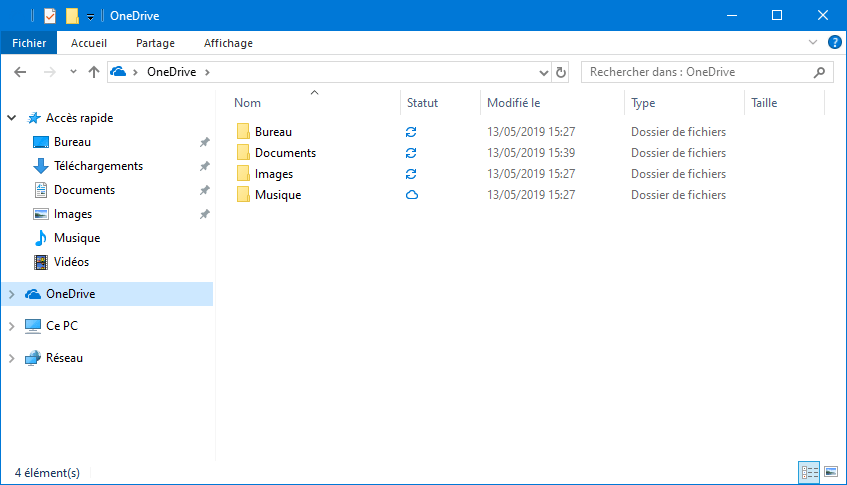The height and width of the screenshot is (485, 847).
Task: Select Accès rapide in navigation pane
Action: (x=79, y=118)
